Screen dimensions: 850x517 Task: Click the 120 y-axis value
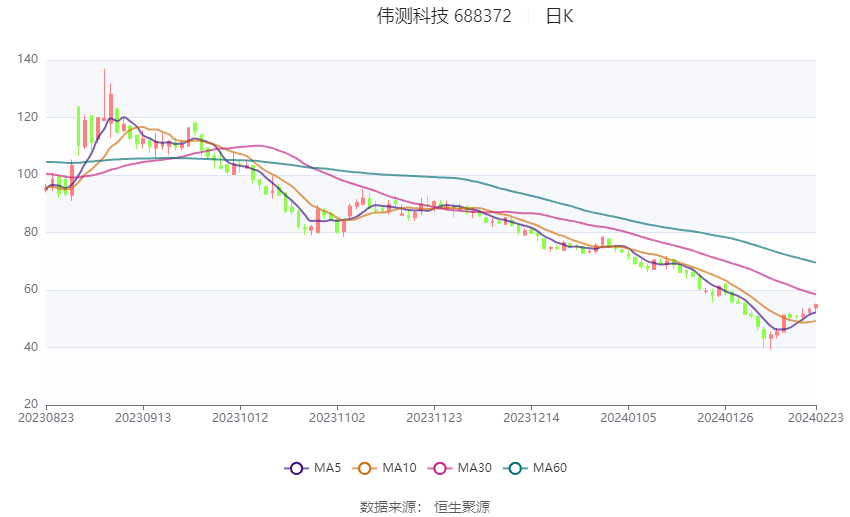point(28,117)
